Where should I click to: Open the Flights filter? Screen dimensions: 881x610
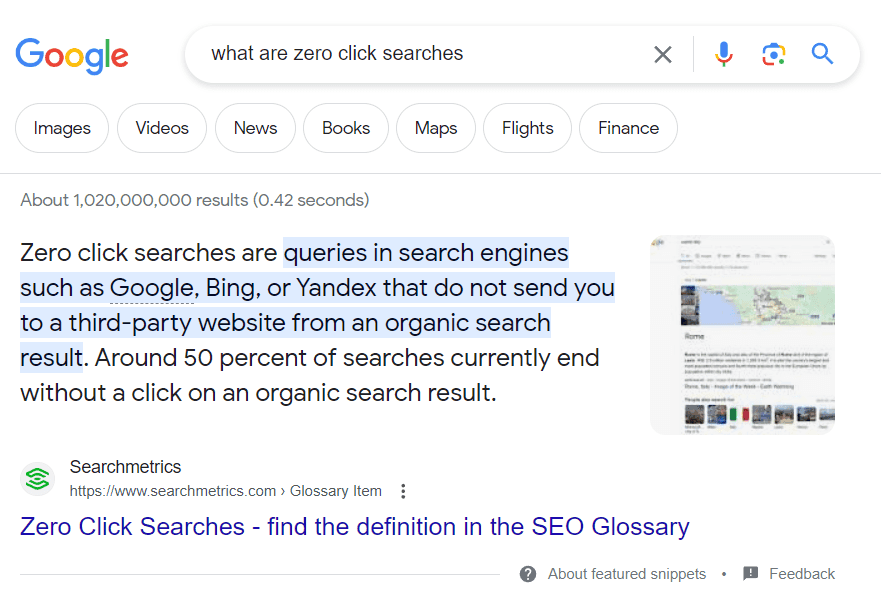click(527, 128)
